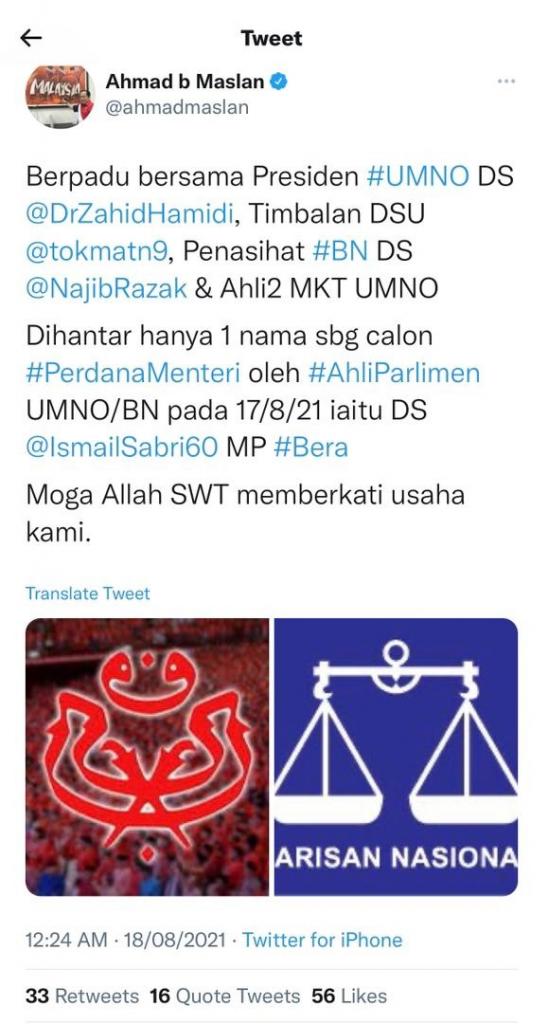Open the @NajibRazak mention
Image resolution: width=548 pixels, height=1024 pixels.
click(106, 289)
